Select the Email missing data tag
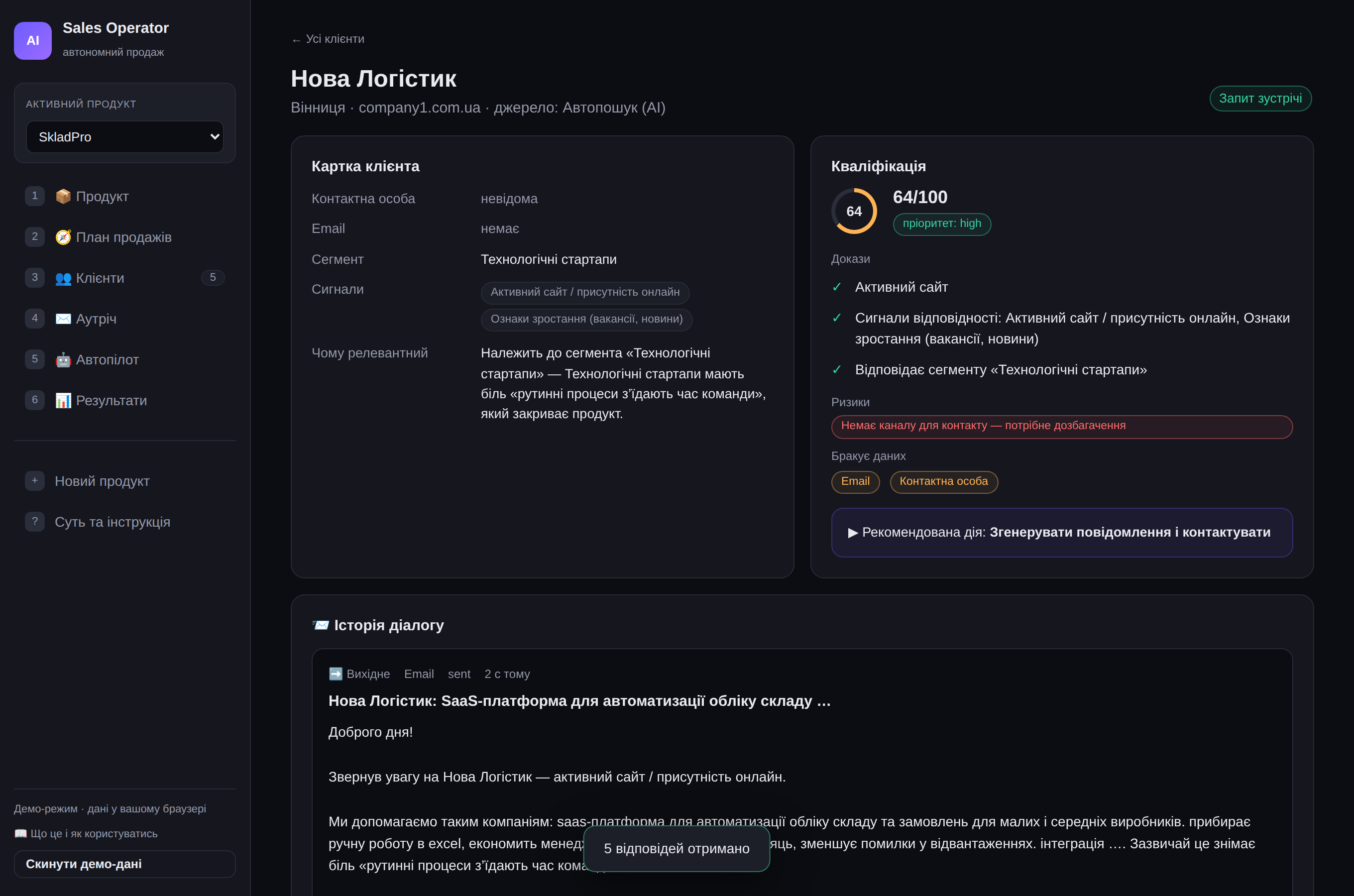 tap(855, 482)
